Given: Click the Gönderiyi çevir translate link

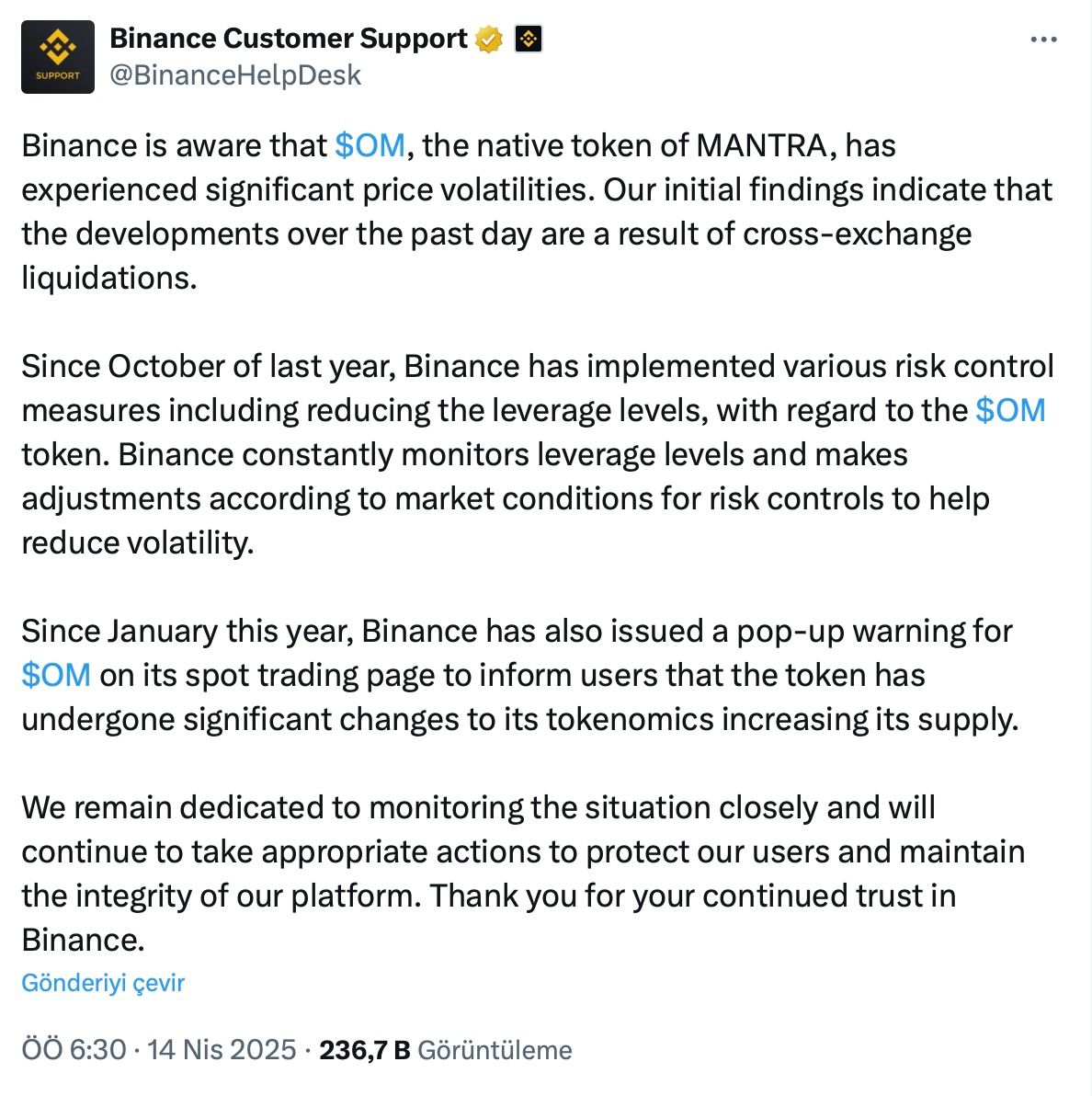Looking at the screenshot, I should point(103,983).
